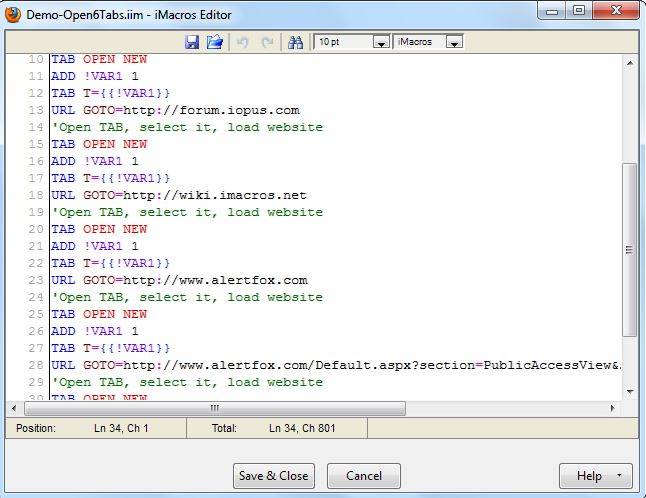The width and height of the screenshot is (646, 498).
Task: Expand the Help button dropdown arrow
Action: [x=619, y=475]
